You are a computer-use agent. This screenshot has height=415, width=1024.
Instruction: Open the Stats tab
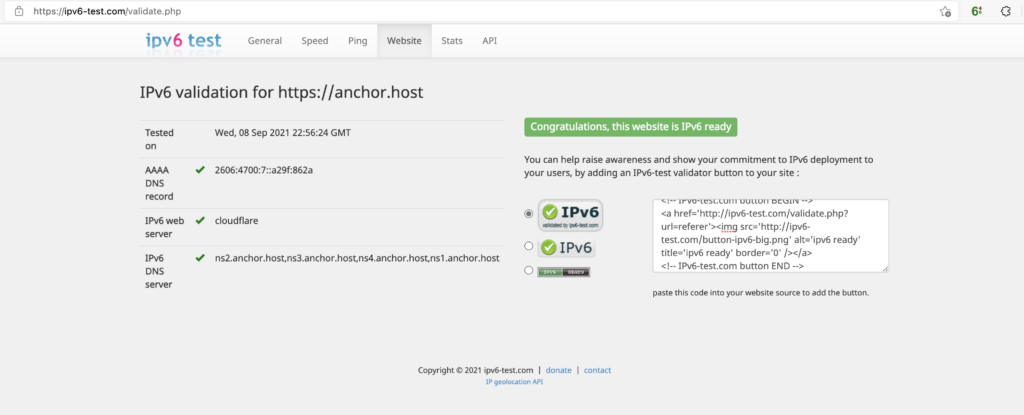(452, 41)
